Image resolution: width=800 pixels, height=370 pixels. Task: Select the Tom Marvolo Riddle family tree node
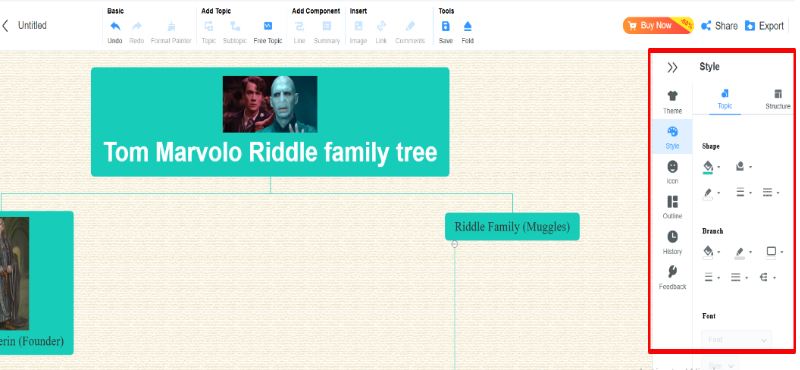270,122
